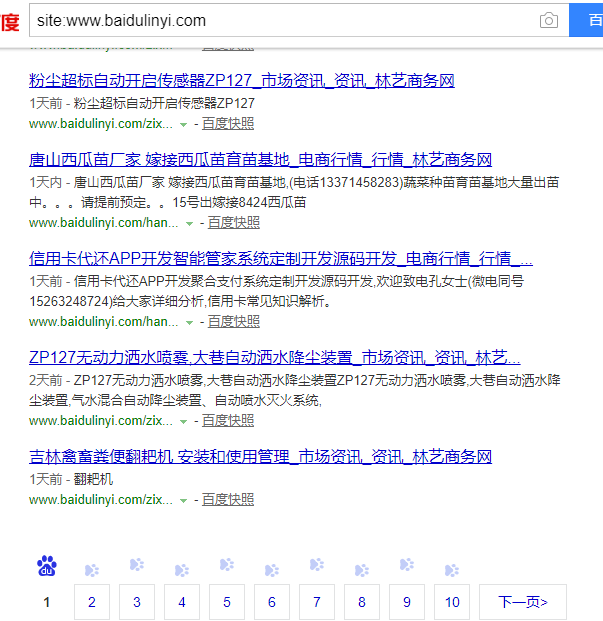Expand the arrow beside the ZP127无动力 result URL
603x621 pixels.
[x=183, y=421]
